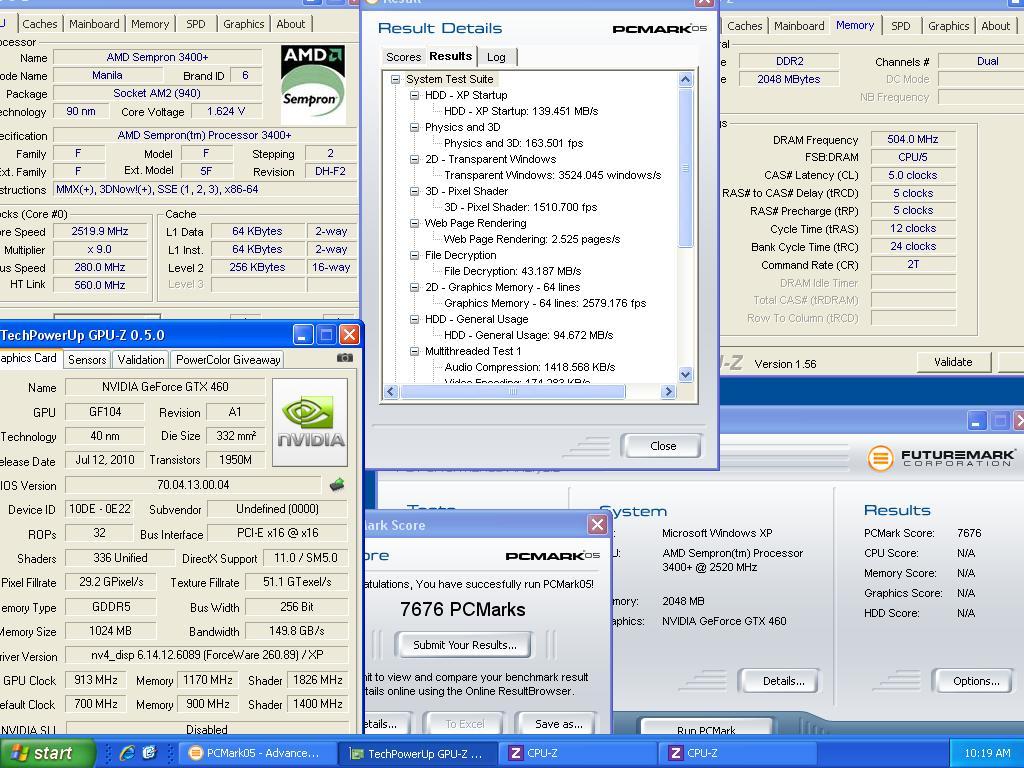The height and width of the screenshot is (768, 1024).
Task: Switch to Sensors tab in GPU-Z
Action: pos(87,359)
